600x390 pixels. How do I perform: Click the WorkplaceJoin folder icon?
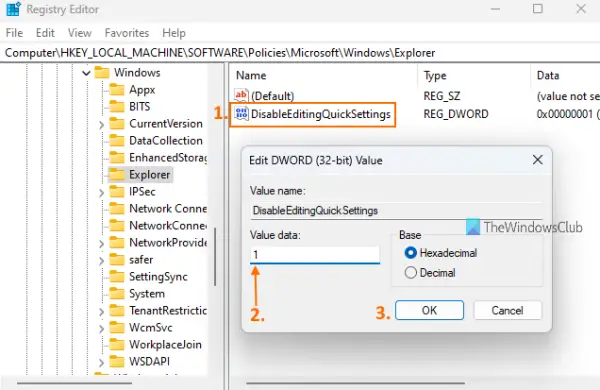click(117, 344)
